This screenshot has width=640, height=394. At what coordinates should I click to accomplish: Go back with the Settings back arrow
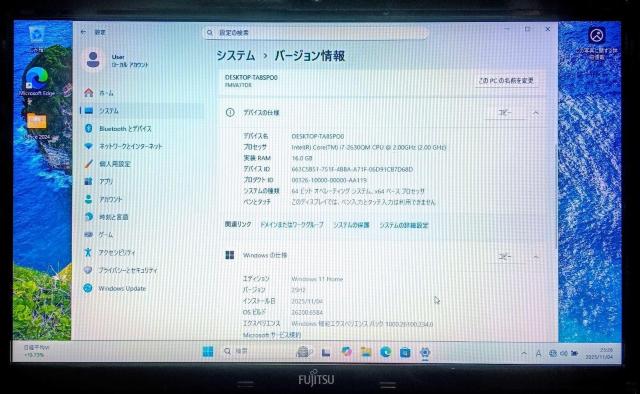83,32
